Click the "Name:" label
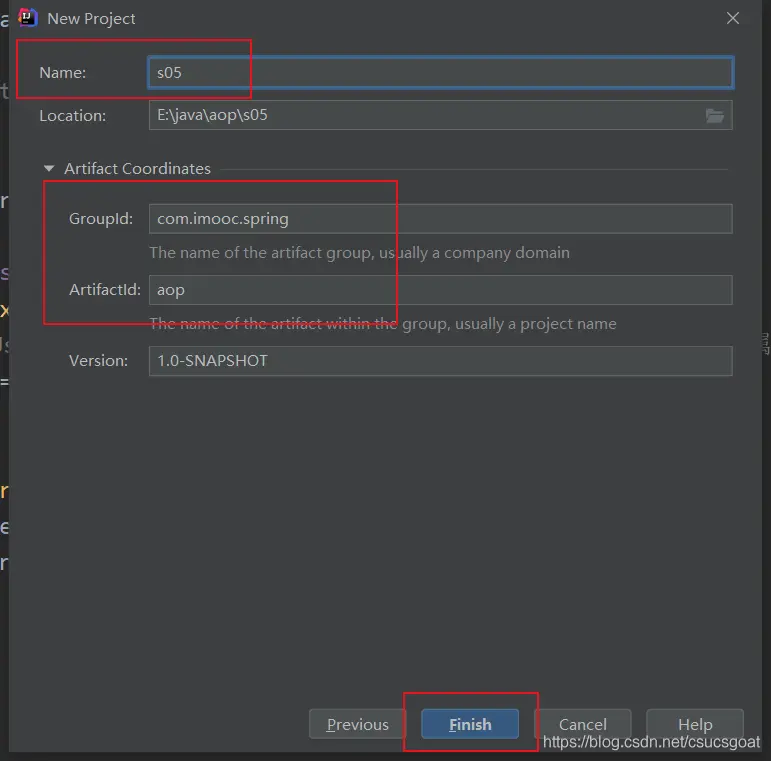Viewport: 771px width, 761px height. tap(63, 72)
